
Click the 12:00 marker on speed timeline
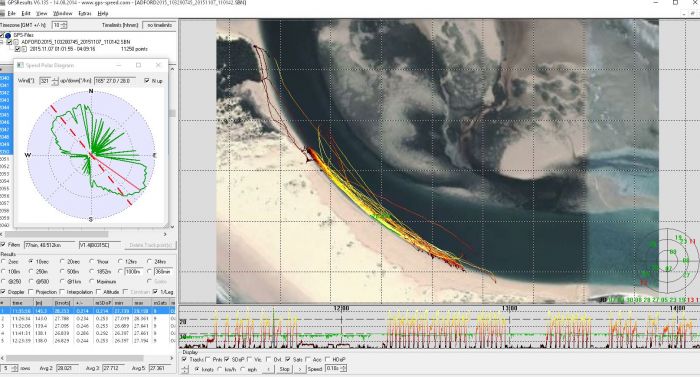(x=342, y=308)
